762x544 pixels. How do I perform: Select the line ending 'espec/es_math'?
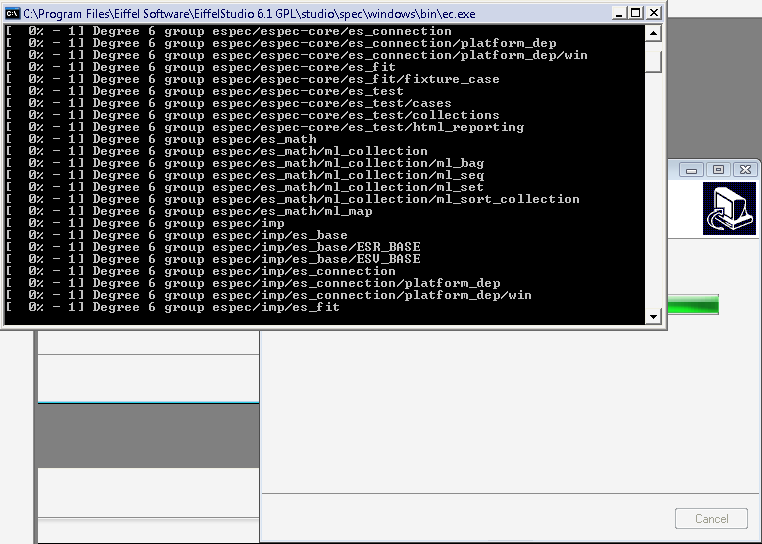pos(161,139)
